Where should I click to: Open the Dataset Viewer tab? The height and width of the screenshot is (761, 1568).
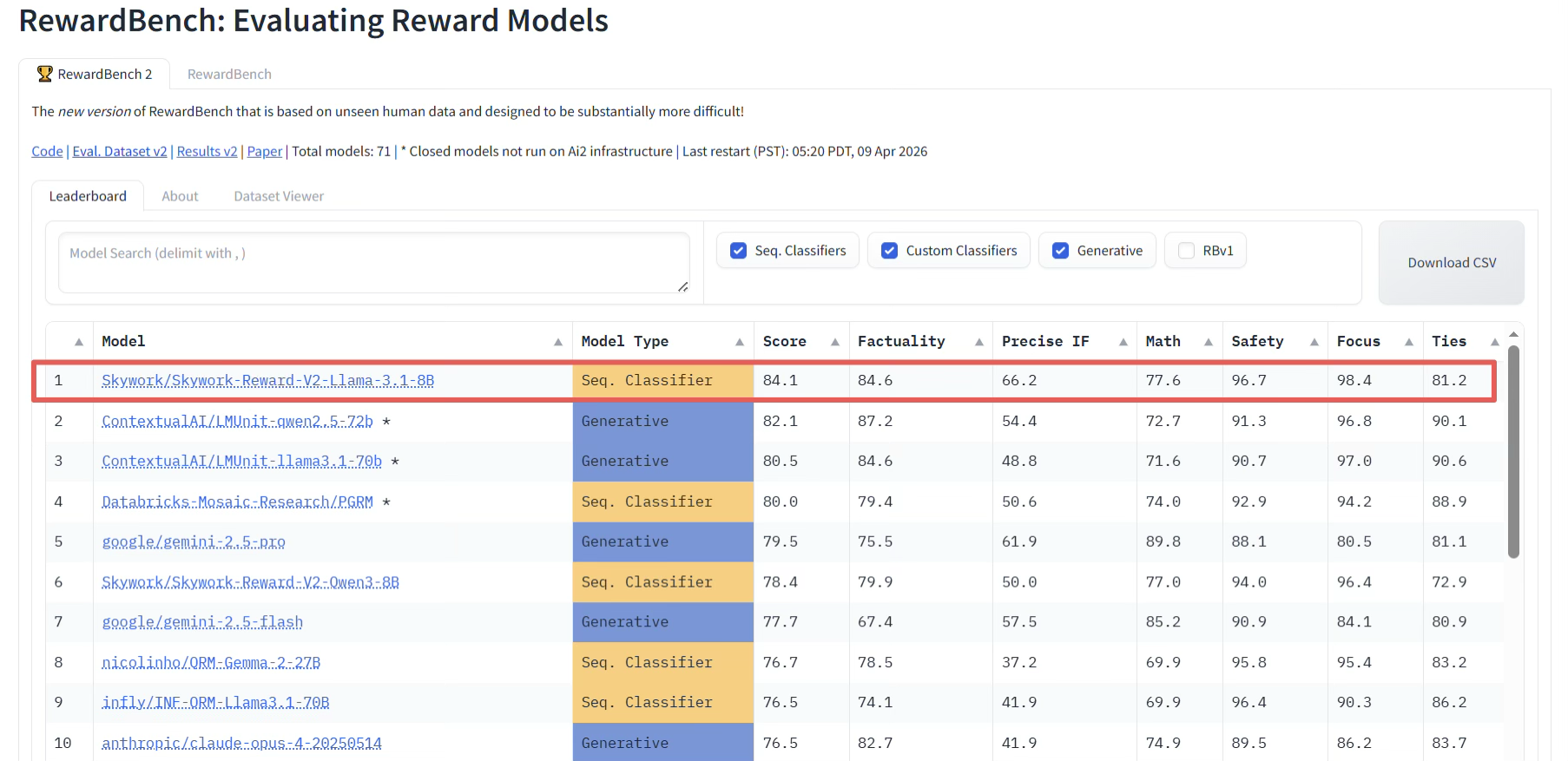coord(279,196)
